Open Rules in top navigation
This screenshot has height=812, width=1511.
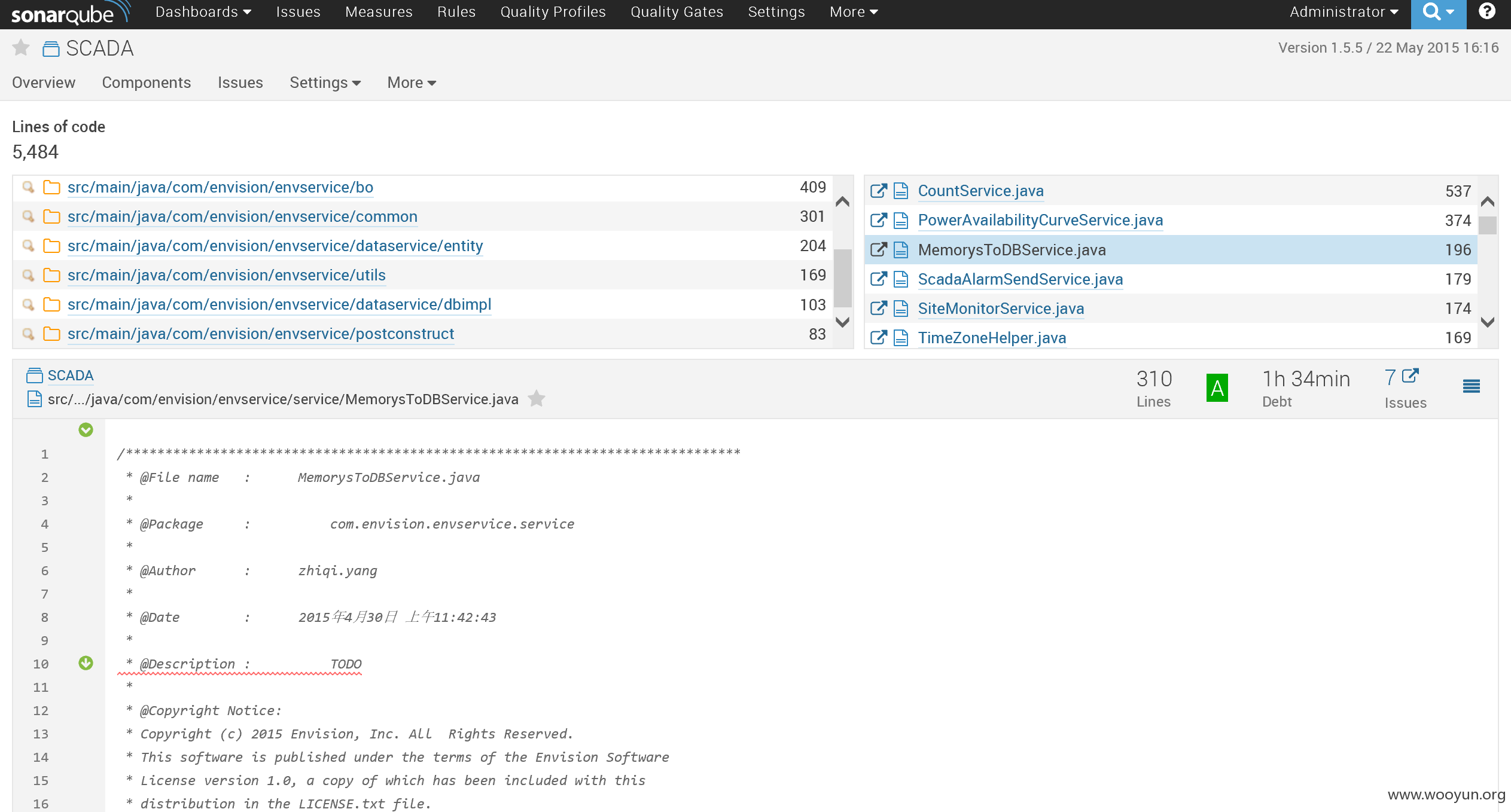coord(456,12)
